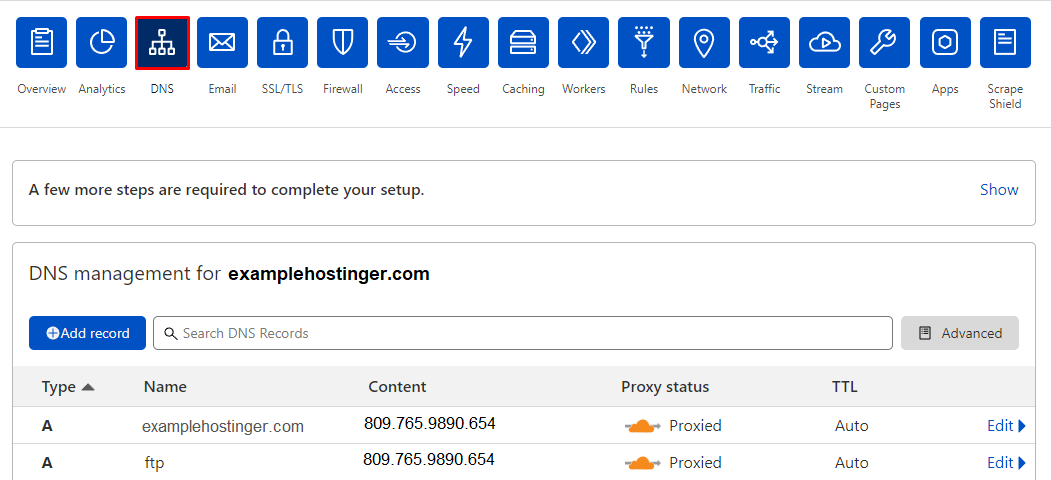
Task: Sort records by Type column arrow
Action: pyautogui.click(x=88, y=387)
